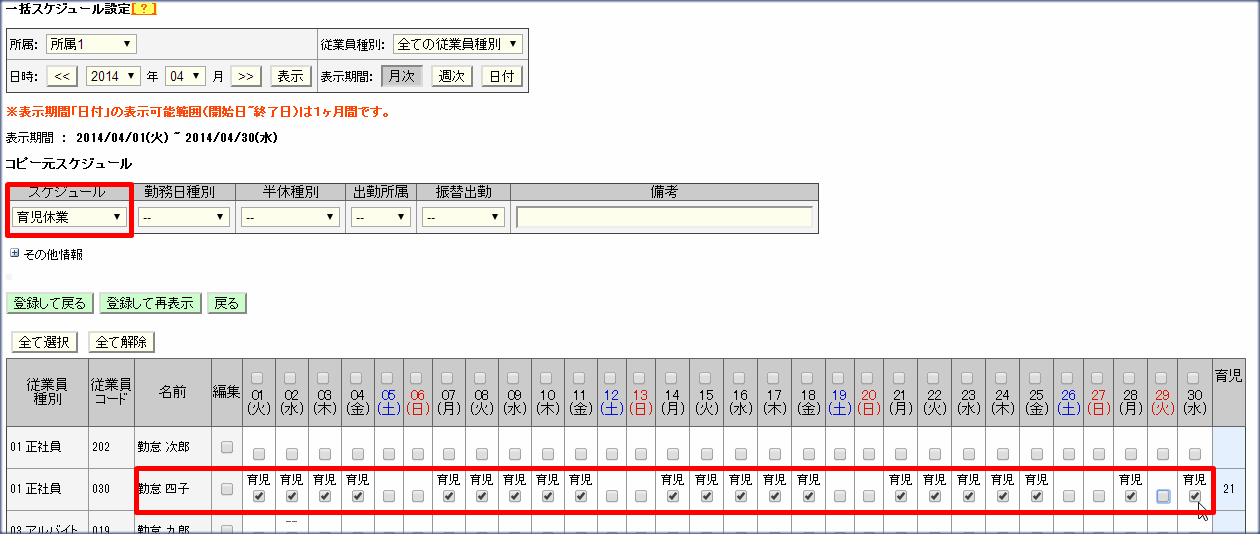Select the 育児休業 schedule dropdown
The width and height of the screenshot is (1260, 534).
pyautogui.click(x=70, y=217)
